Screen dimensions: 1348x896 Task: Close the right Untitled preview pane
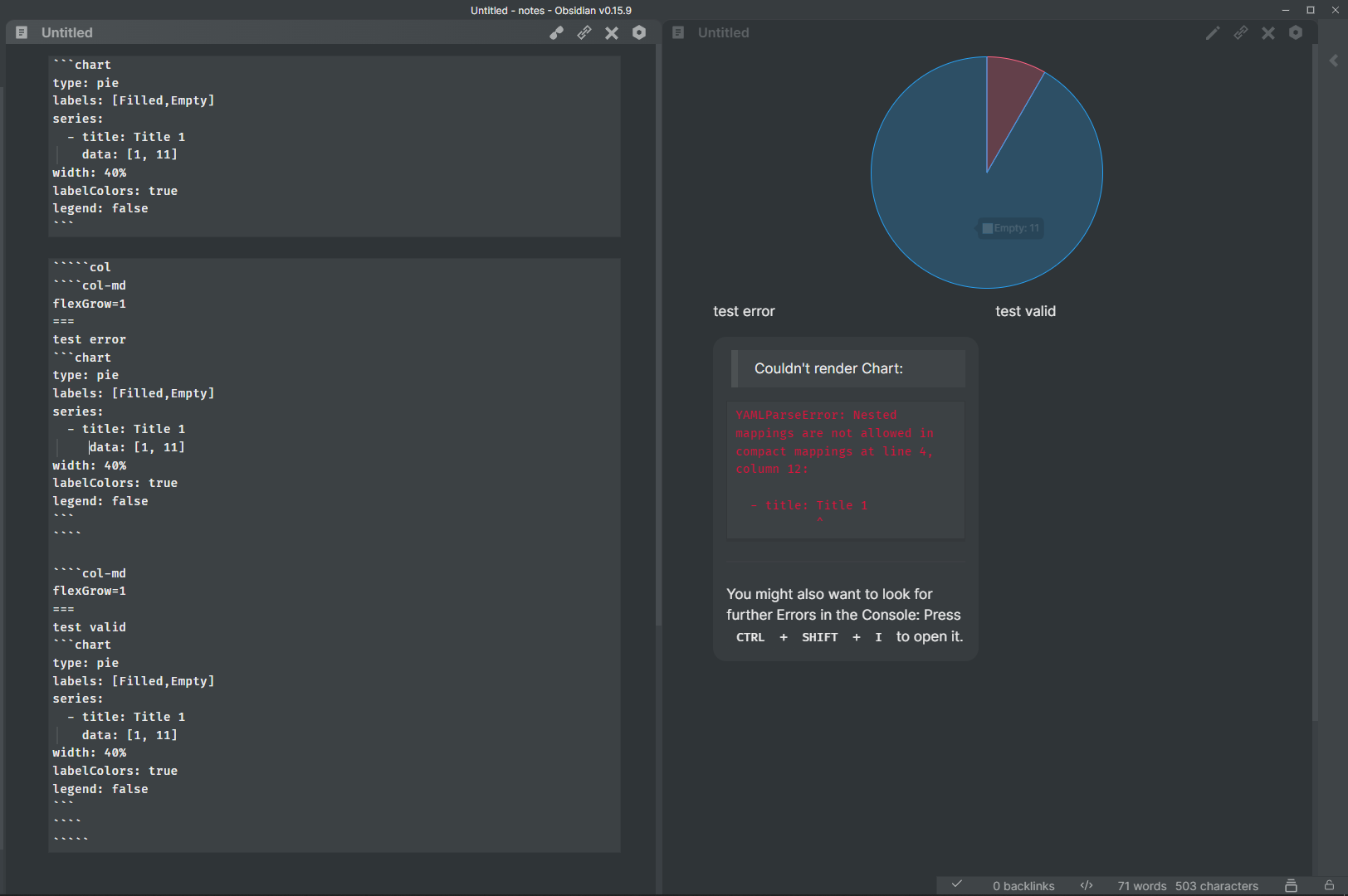pyautogui.click(x=1268, y=32)
